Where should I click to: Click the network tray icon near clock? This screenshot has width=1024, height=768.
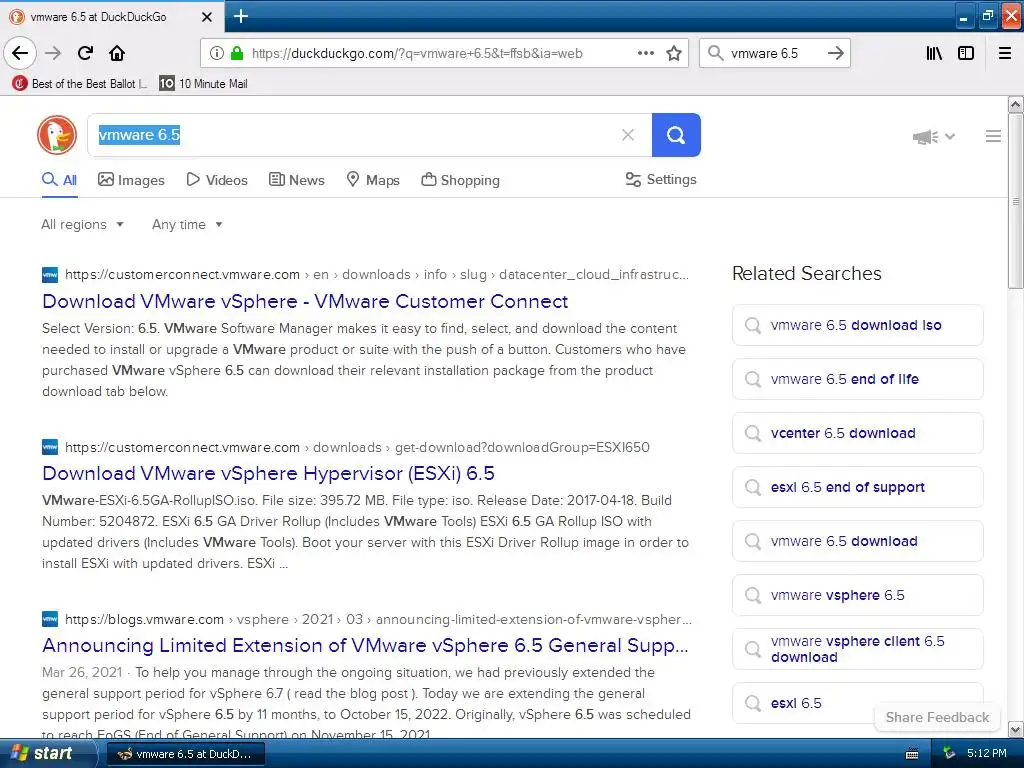coord(950,754)
